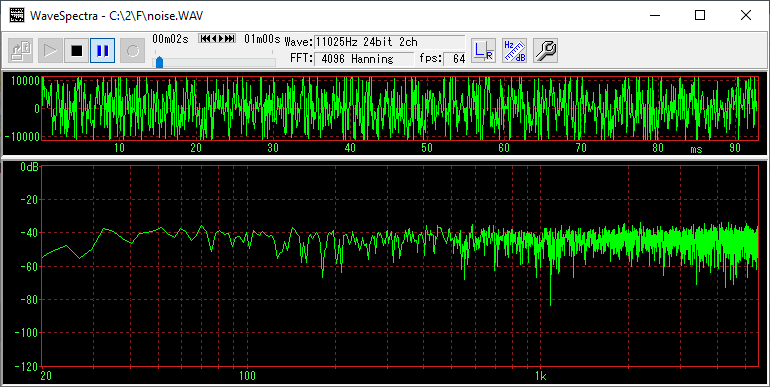
Task: Maximize the WaveSpectra window
Action: [x=700, y=15]
